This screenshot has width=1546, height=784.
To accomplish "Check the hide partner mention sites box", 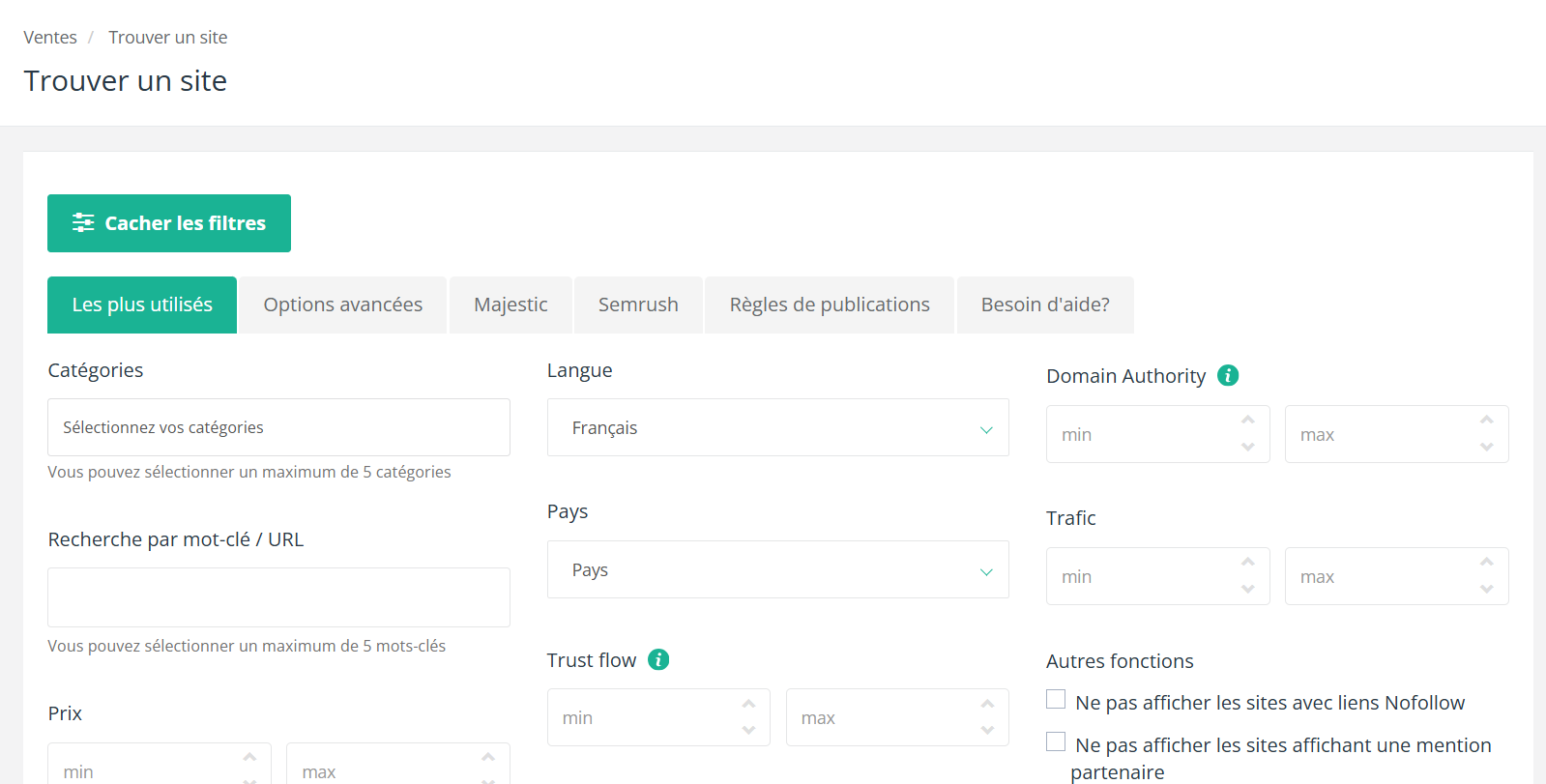I will tap(1056, 741).
